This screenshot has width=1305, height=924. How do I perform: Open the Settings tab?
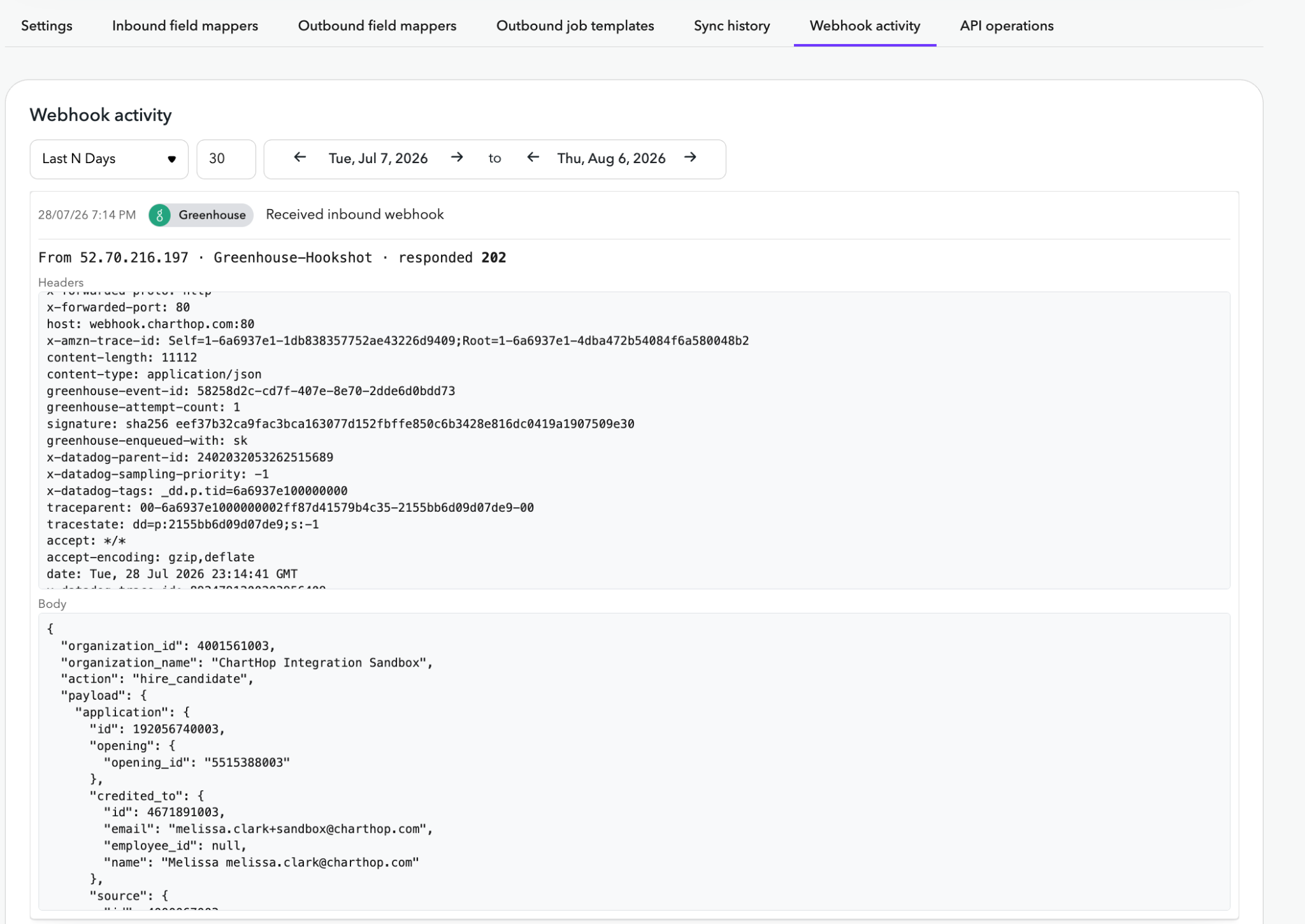coord(47,25)
